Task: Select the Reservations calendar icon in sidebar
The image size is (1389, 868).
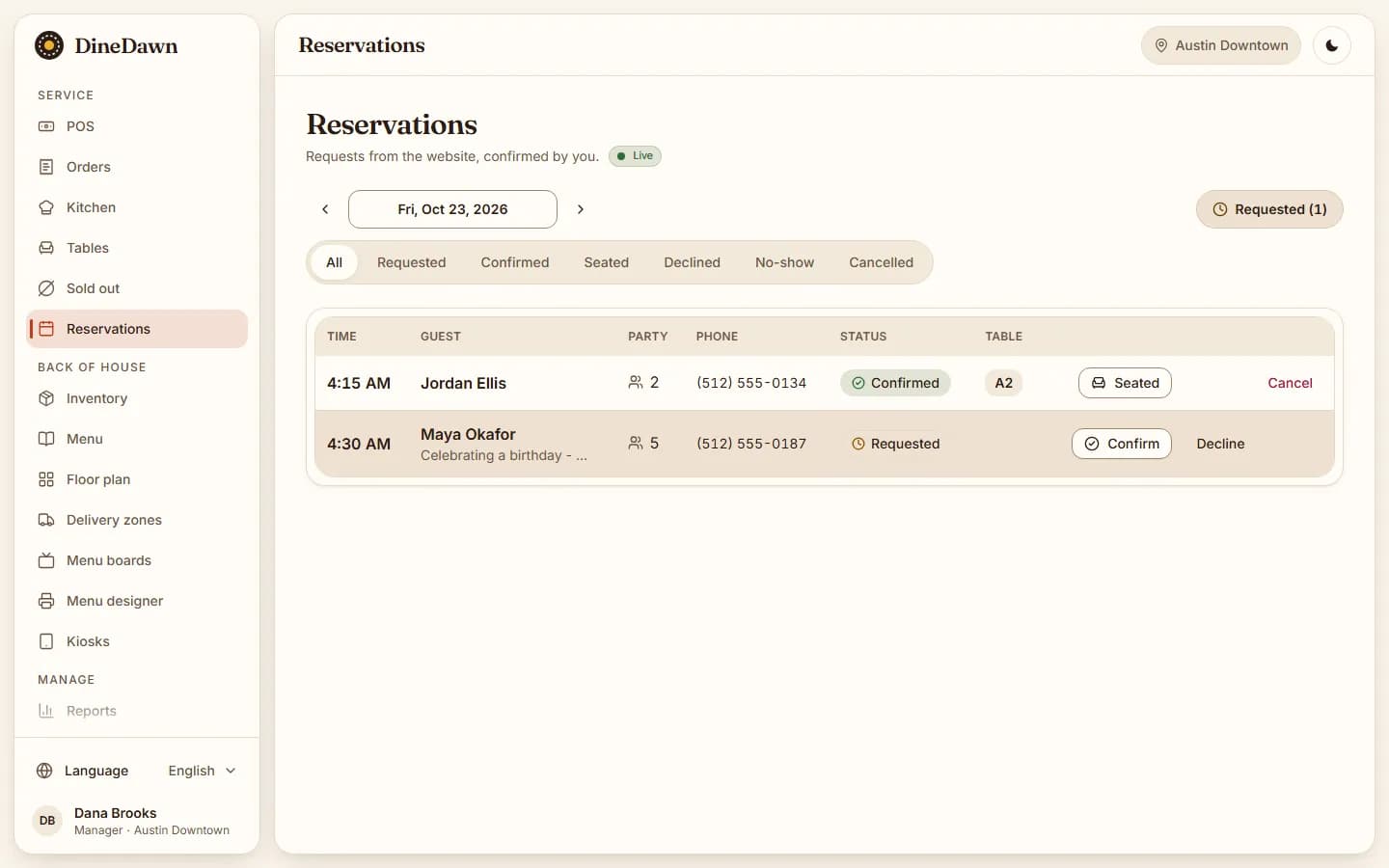Action: click(x=46, y=329)
